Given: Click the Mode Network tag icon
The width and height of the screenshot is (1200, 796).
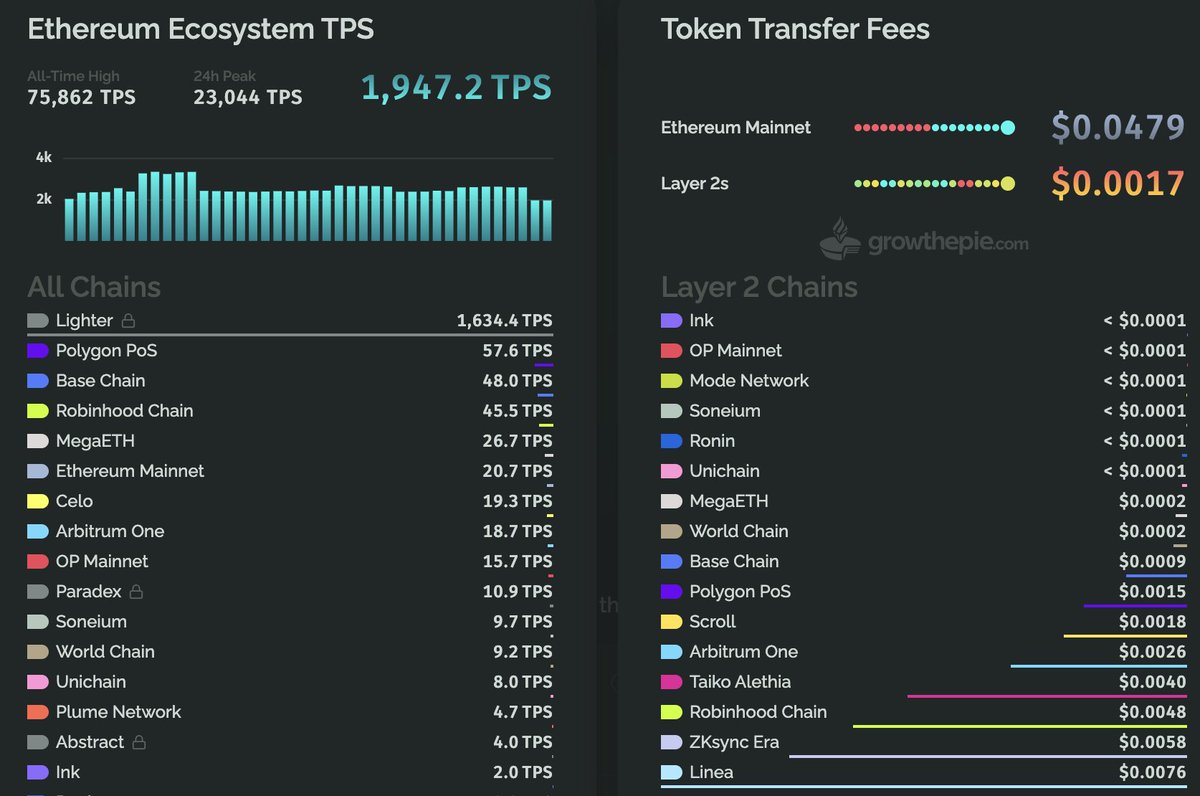Looking at the screenshot, I should click(x=672, y=381).
